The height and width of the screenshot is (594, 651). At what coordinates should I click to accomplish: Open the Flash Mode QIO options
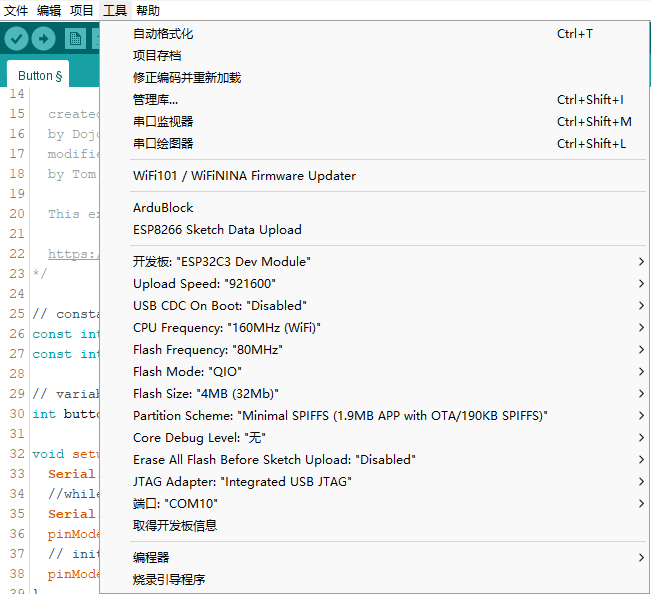click(187, 372)
